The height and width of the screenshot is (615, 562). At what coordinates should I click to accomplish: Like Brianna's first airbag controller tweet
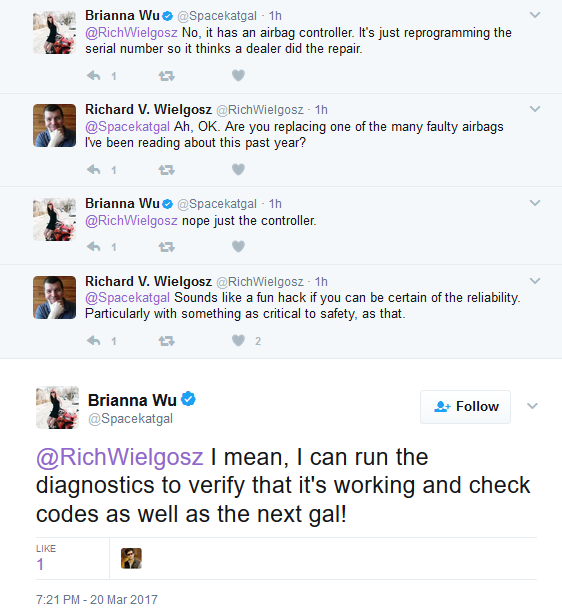238,75
